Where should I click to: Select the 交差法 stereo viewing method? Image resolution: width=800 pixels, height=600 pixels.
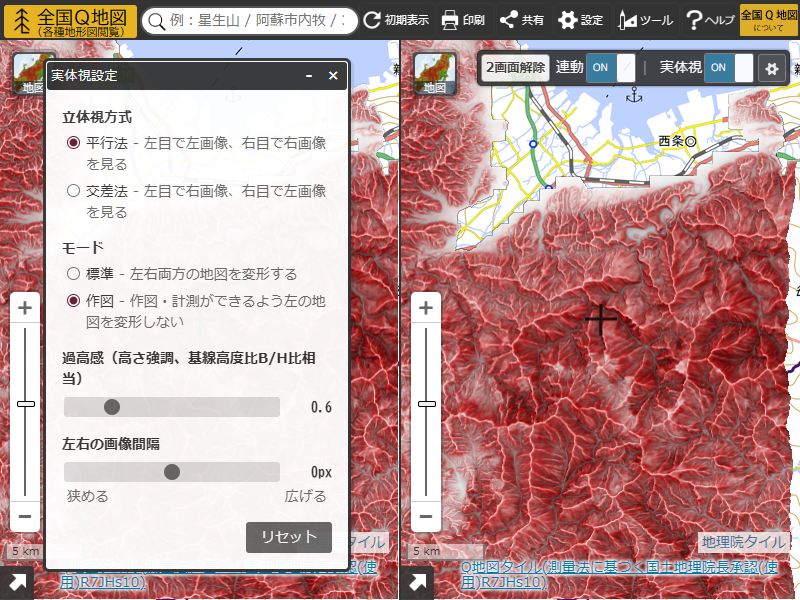pos(73,190)
